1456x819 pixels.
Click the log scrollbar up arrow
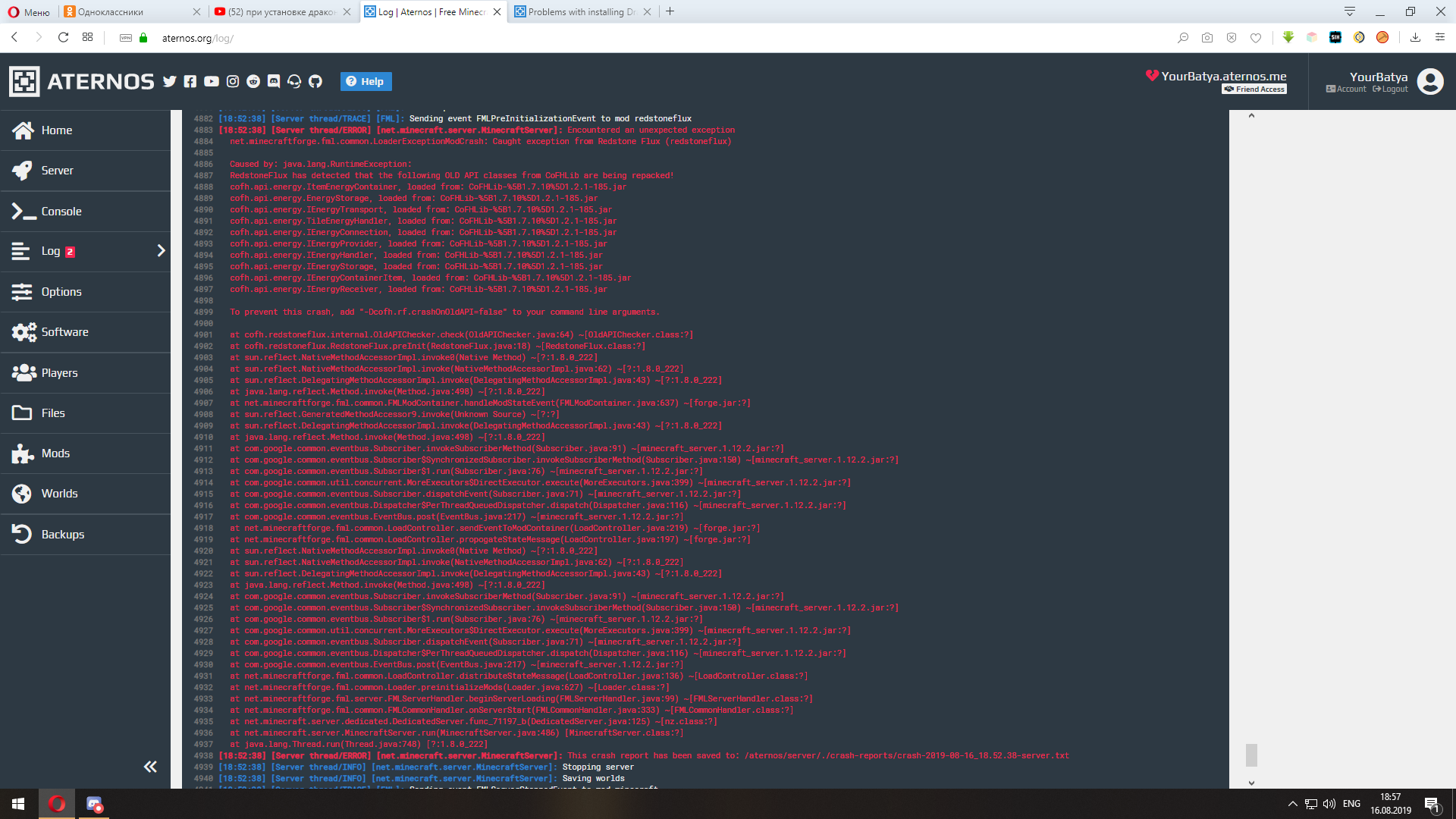tap(1251, 115)
